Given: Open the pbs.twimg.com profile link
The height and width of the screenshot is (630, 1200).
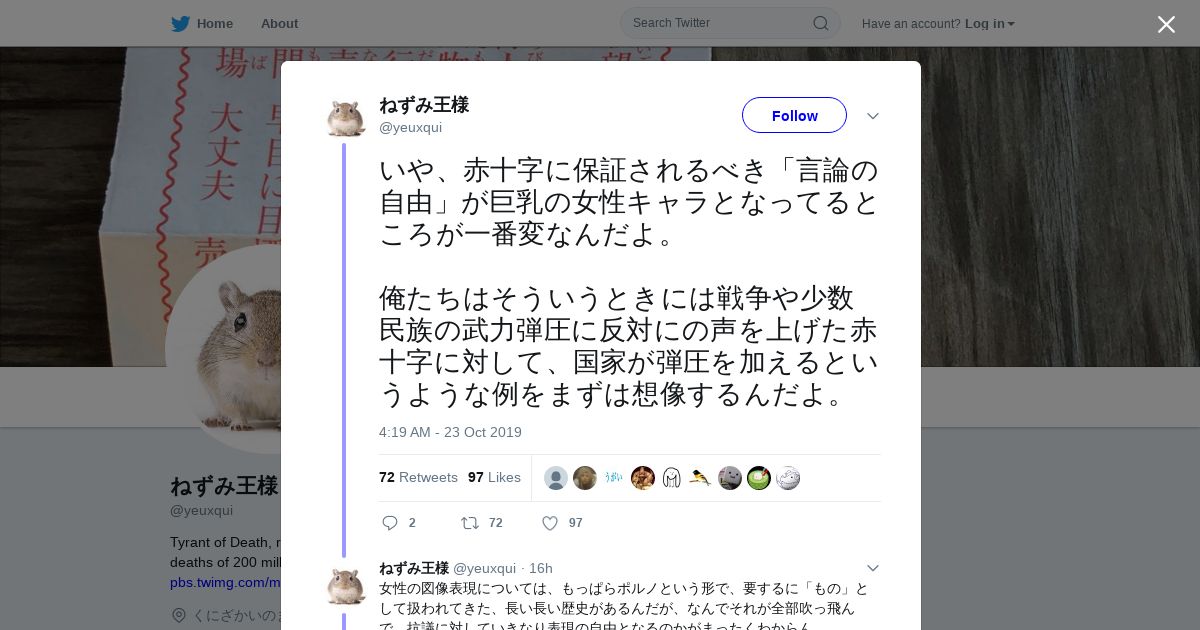Looking at the screenshot, I should 225,582.
